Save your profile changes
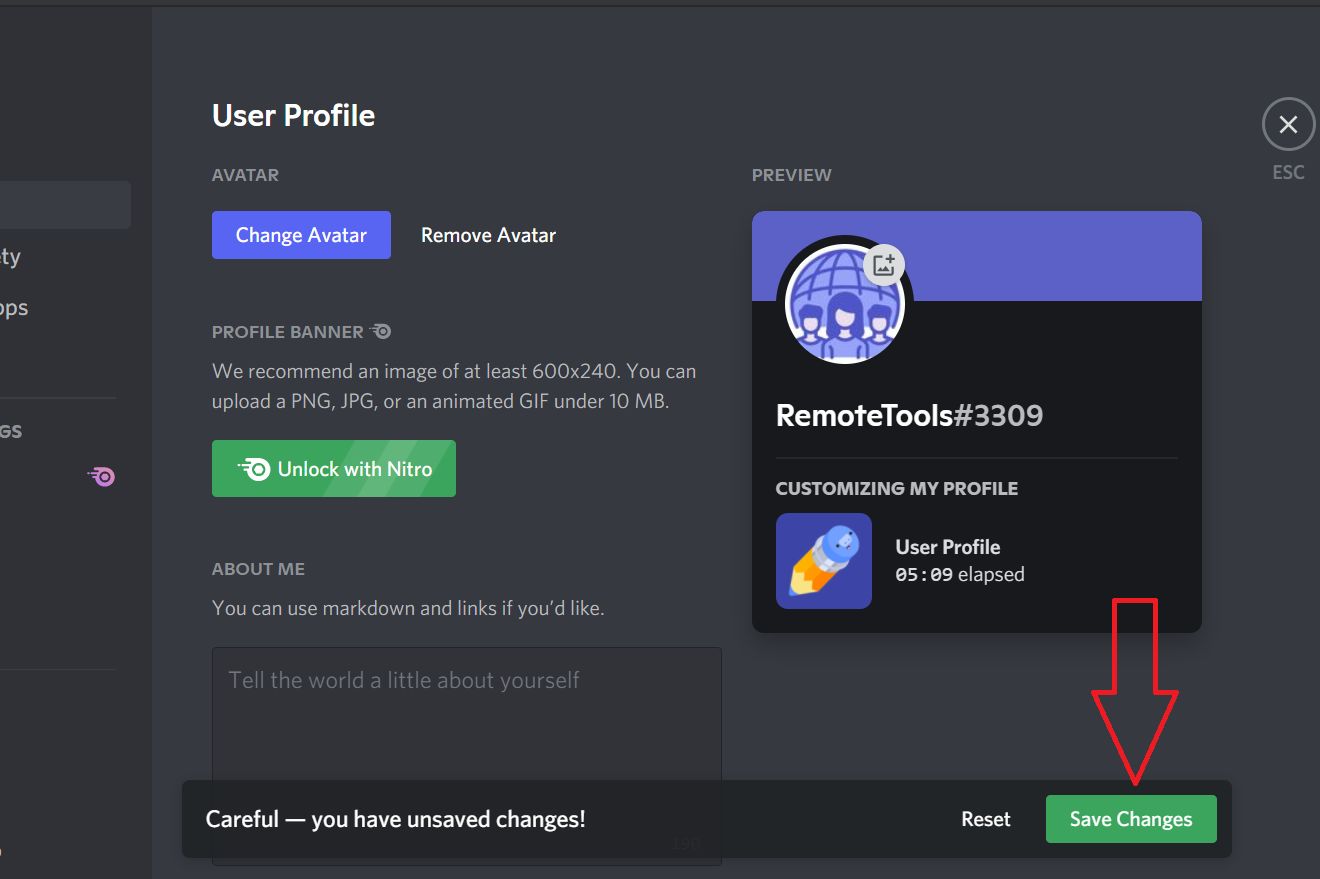 tap(1131, 818)
